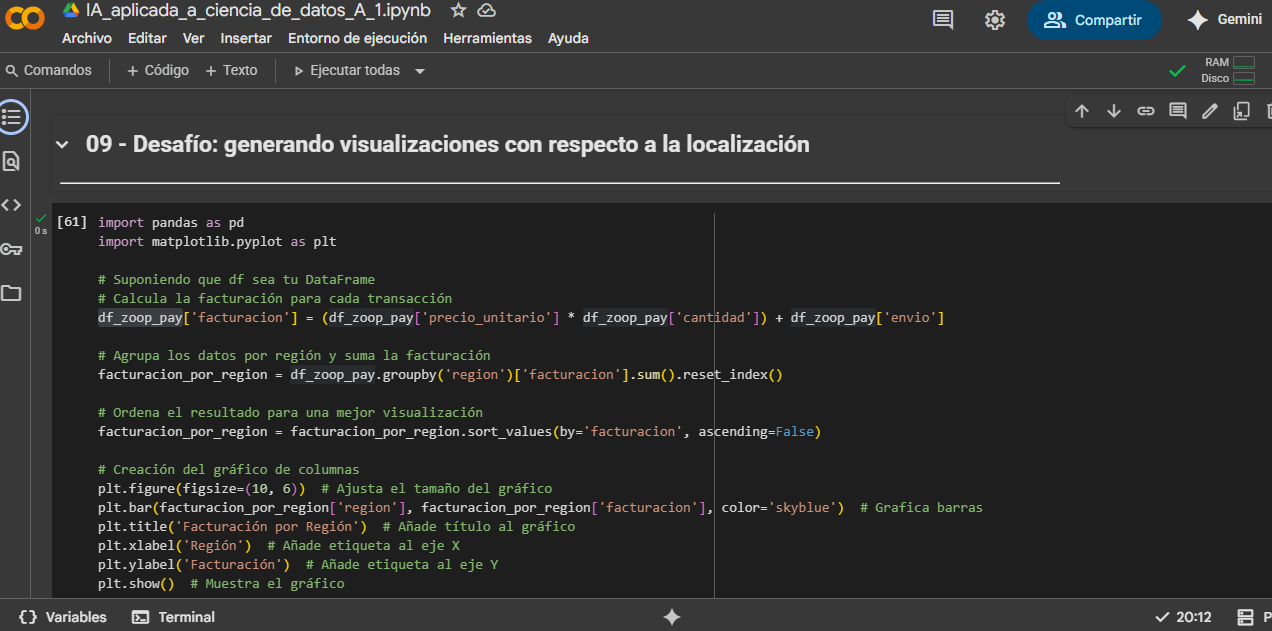The width and height of the screenshot is (1272, 631).
Task: Add a code cell with + Código
Action: (x=158, y=70)
